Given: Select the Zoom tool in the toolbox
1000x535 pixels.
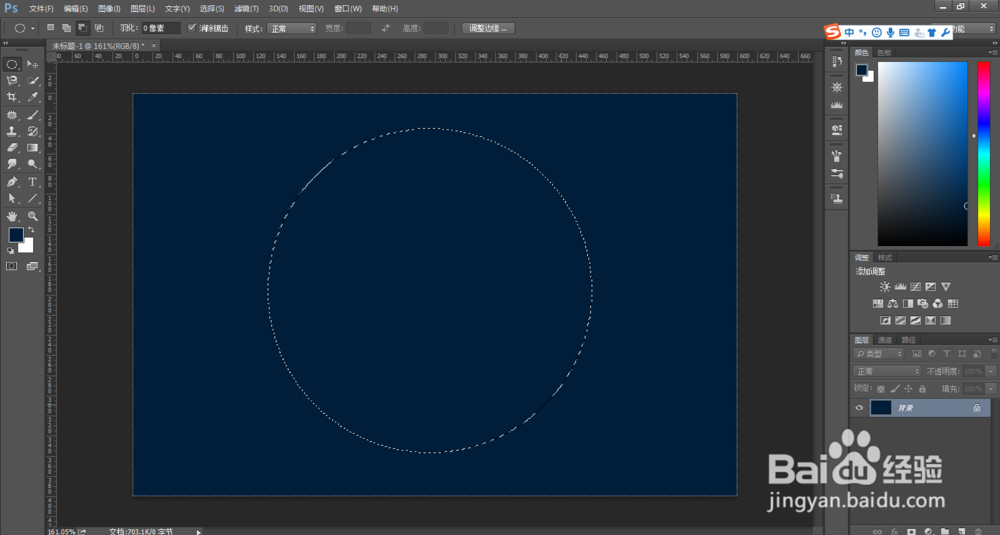Looking at the screenshot, I should pos(33,217).
